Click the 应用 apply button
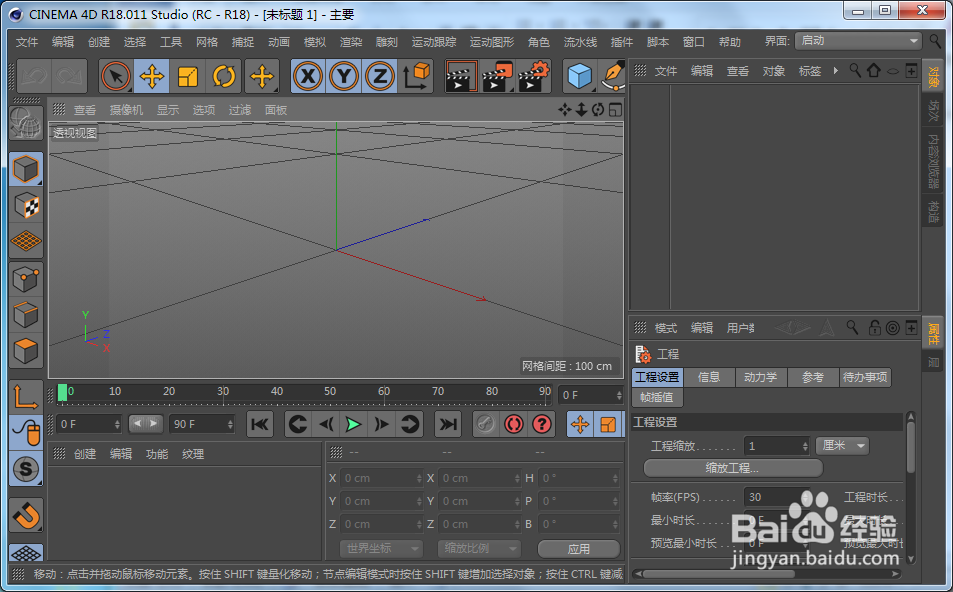The height and width of the screenshot is (592, 953). (579, 549)
